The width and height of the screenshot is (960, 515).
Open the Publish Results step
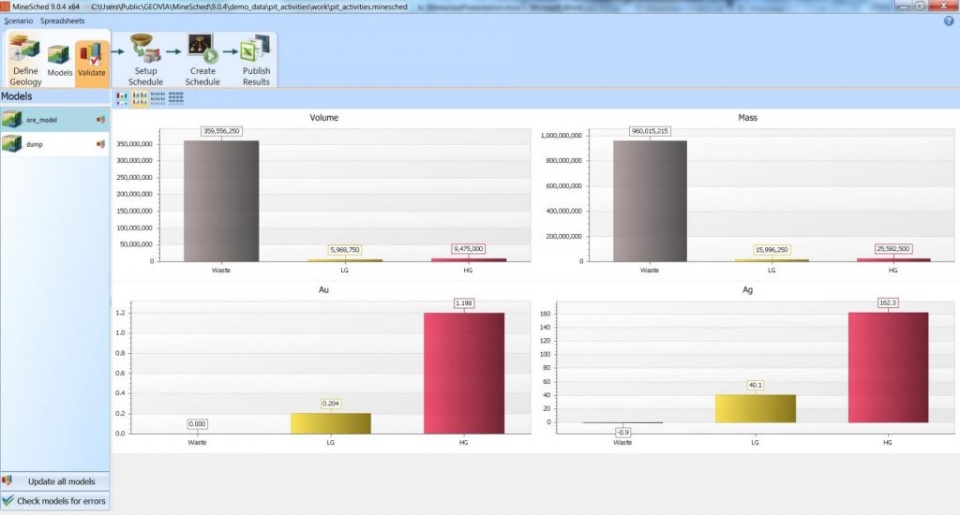pyautogui.click(x=256, y=60)
